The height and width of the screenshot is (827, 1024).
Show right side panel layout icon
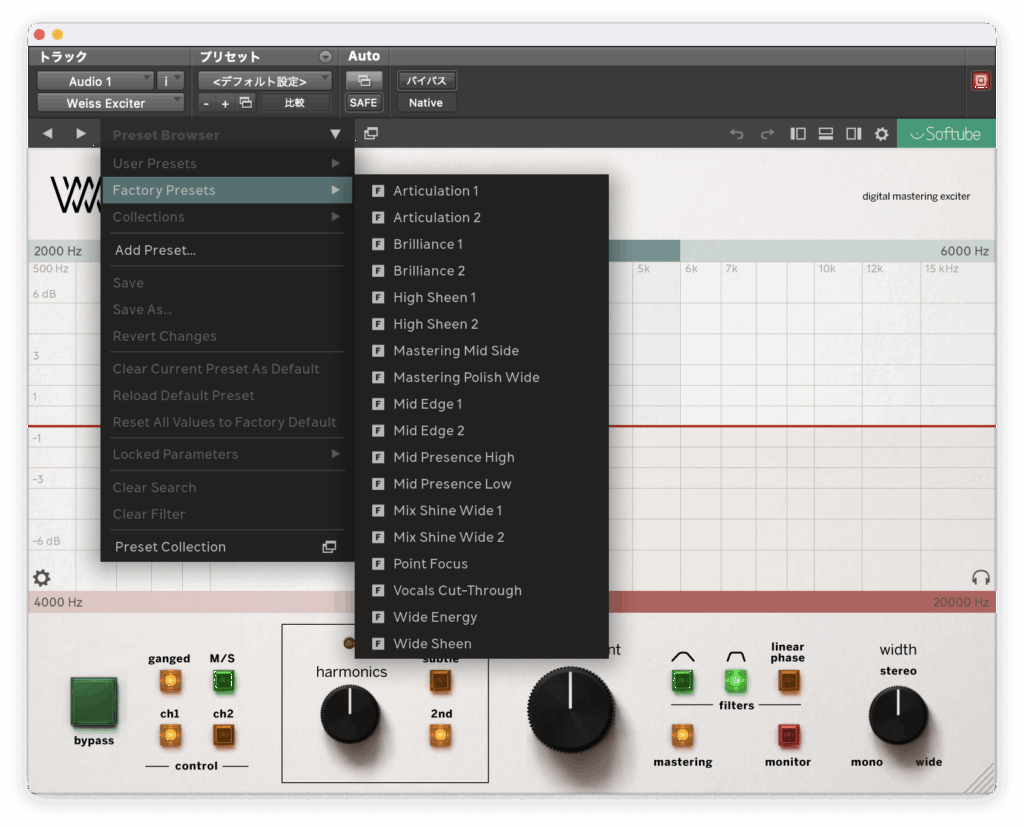[x=854, y=134]
